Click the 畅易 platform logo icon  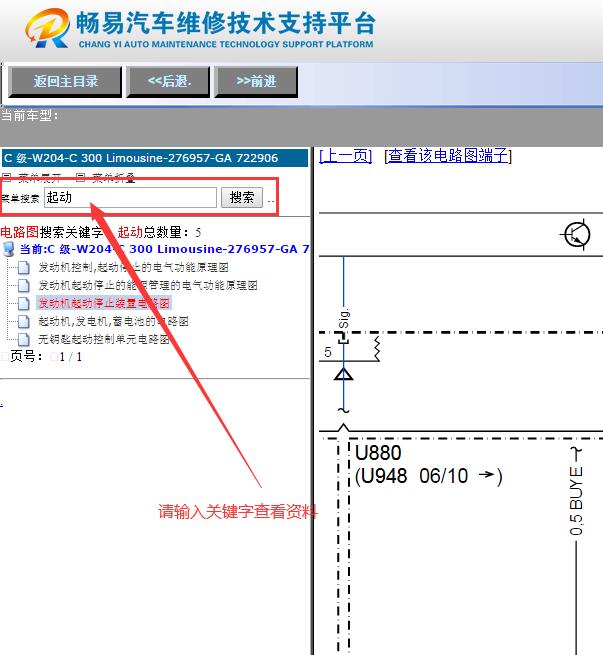[47, 28]
